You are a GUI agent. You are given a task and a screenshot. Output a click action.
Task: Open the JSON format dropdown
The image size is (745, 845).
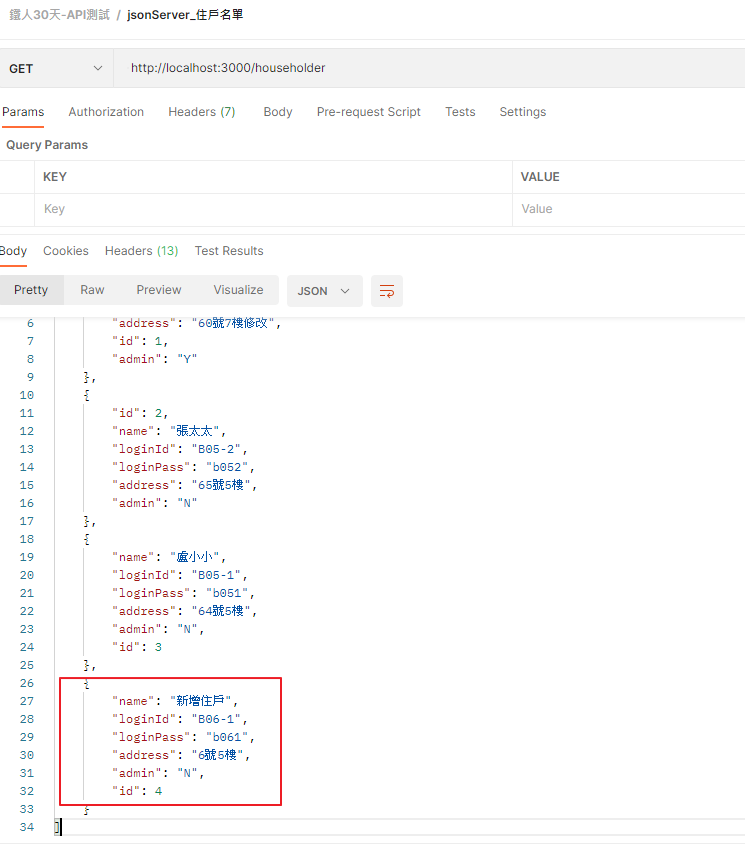click(325, 292)
